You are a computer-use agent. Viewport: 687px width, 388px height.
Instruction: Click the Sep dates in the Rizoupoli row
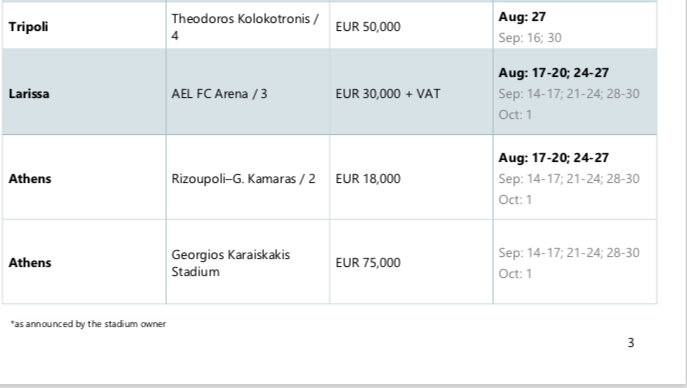pos(569,179)
